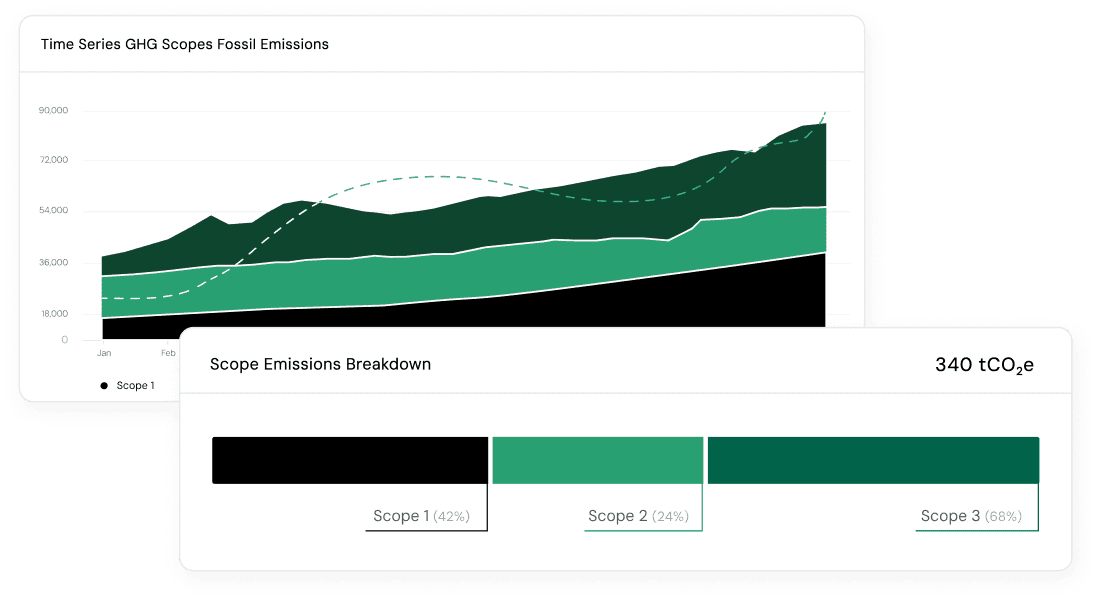The height and width of the screenshot is (602, 1099).
Task: Click the 'Scope Emissions Breakdown' heading
Action: 320,364
